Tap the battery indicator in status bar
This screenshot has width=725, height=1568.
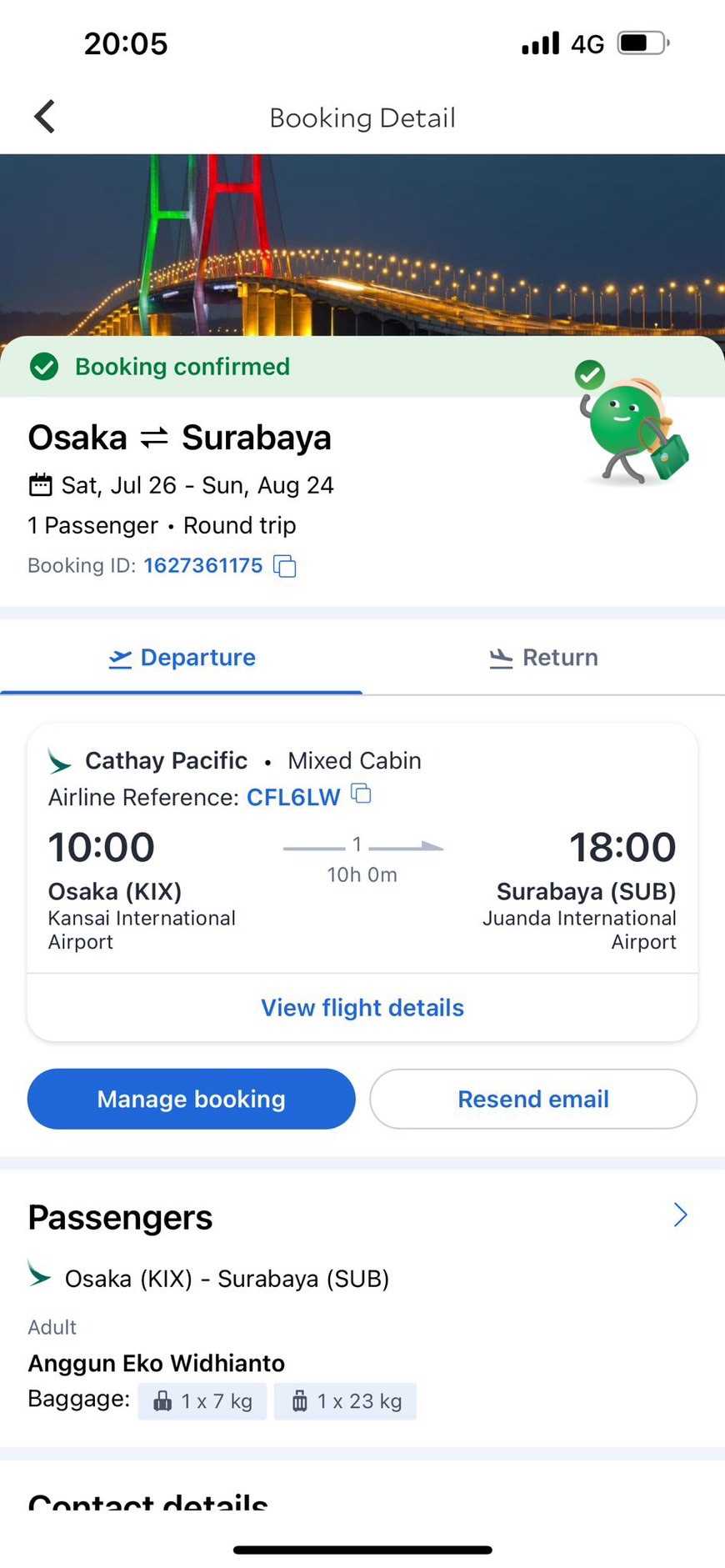tap(642, 43)
